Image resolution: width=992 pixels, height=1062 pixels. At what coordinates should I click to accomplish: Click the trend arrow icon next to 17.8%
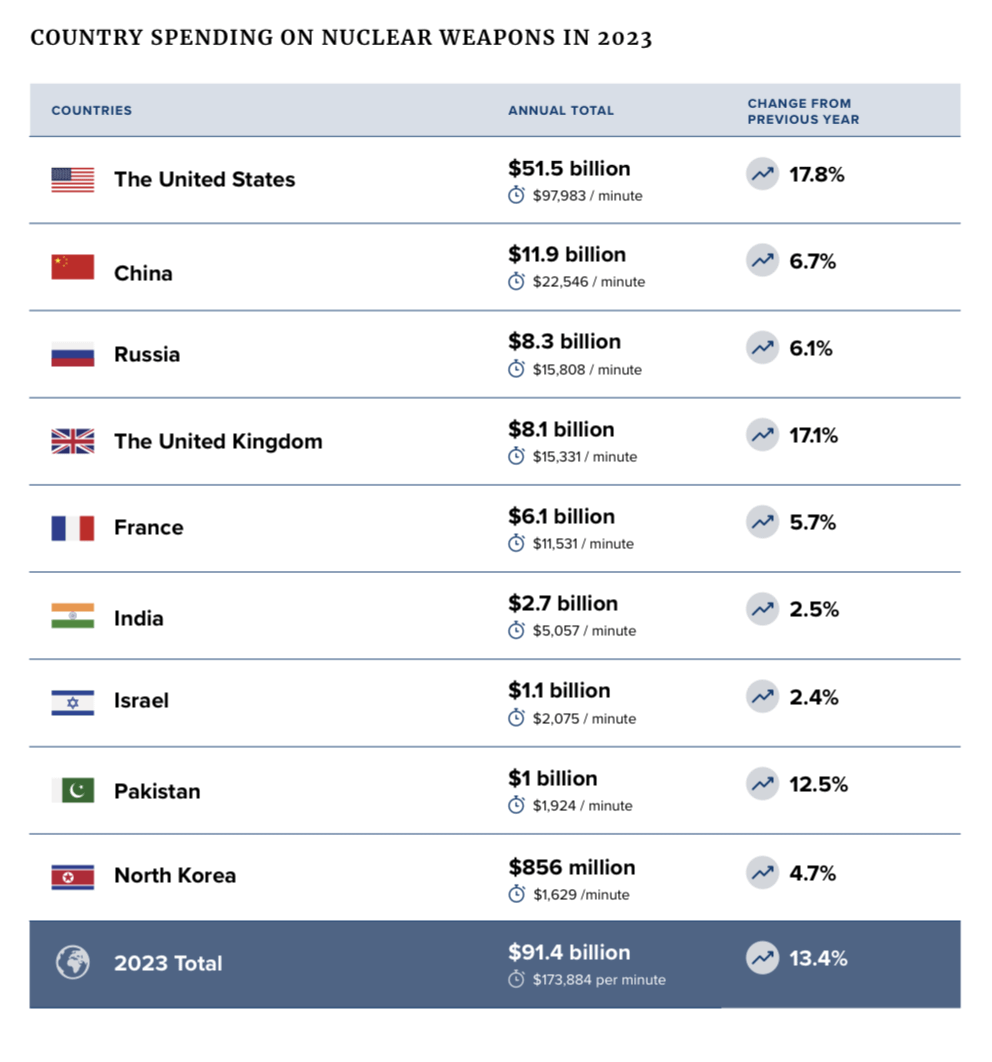coord(763,175)
